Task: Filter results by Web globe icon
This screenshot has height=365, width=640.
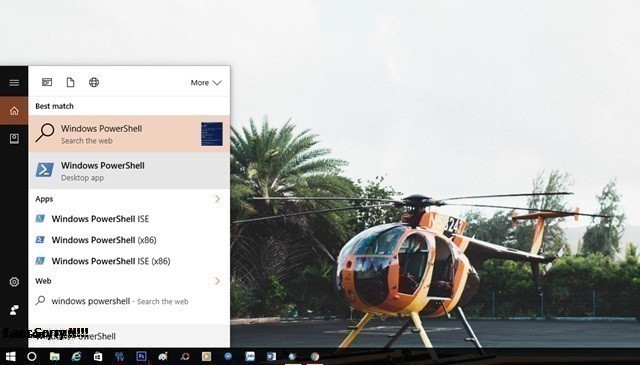Action: pyautogui.click(x=94, y=82)
